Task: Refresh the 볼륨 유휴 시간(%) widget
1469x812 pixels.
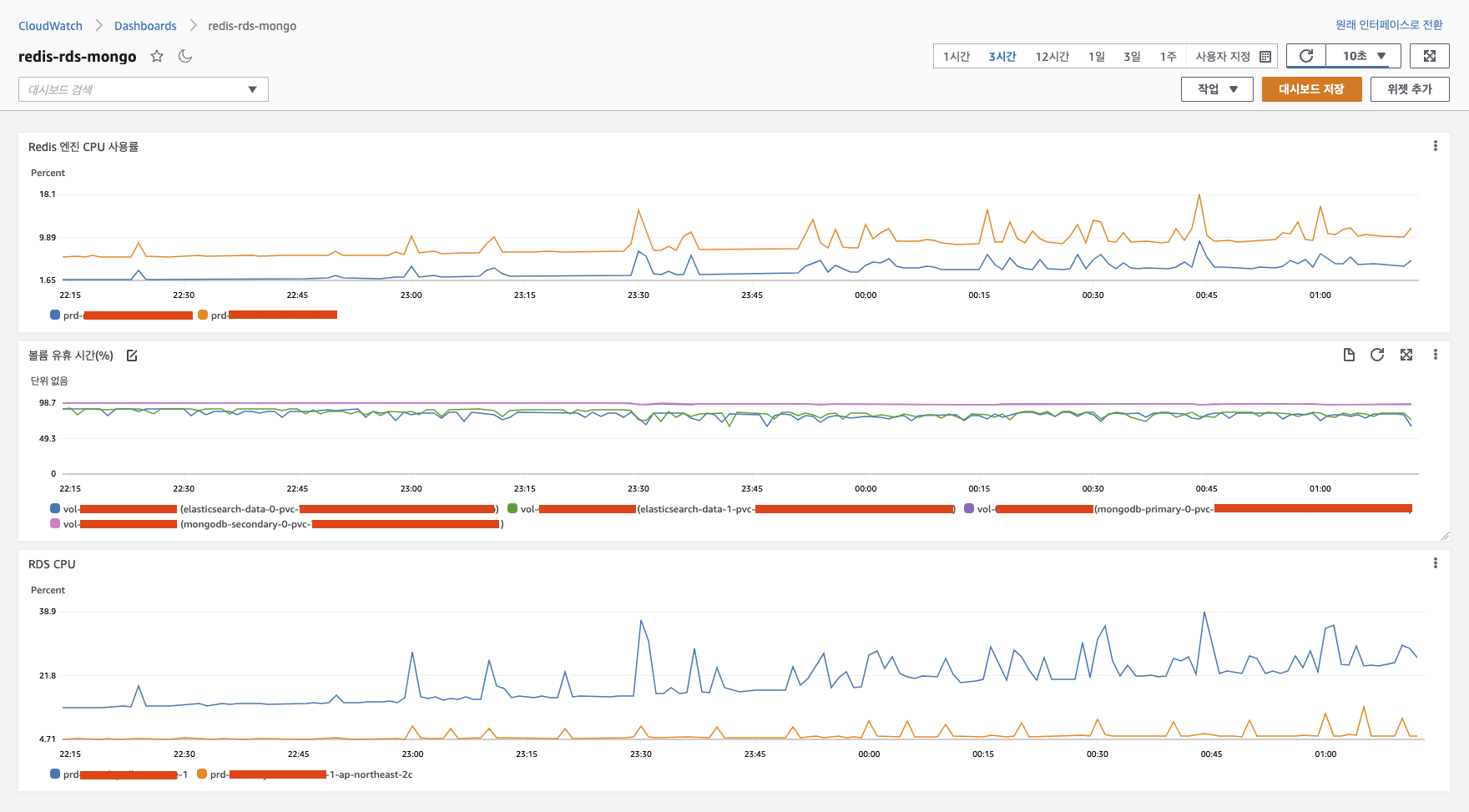Action: [x=1377, y=355]
